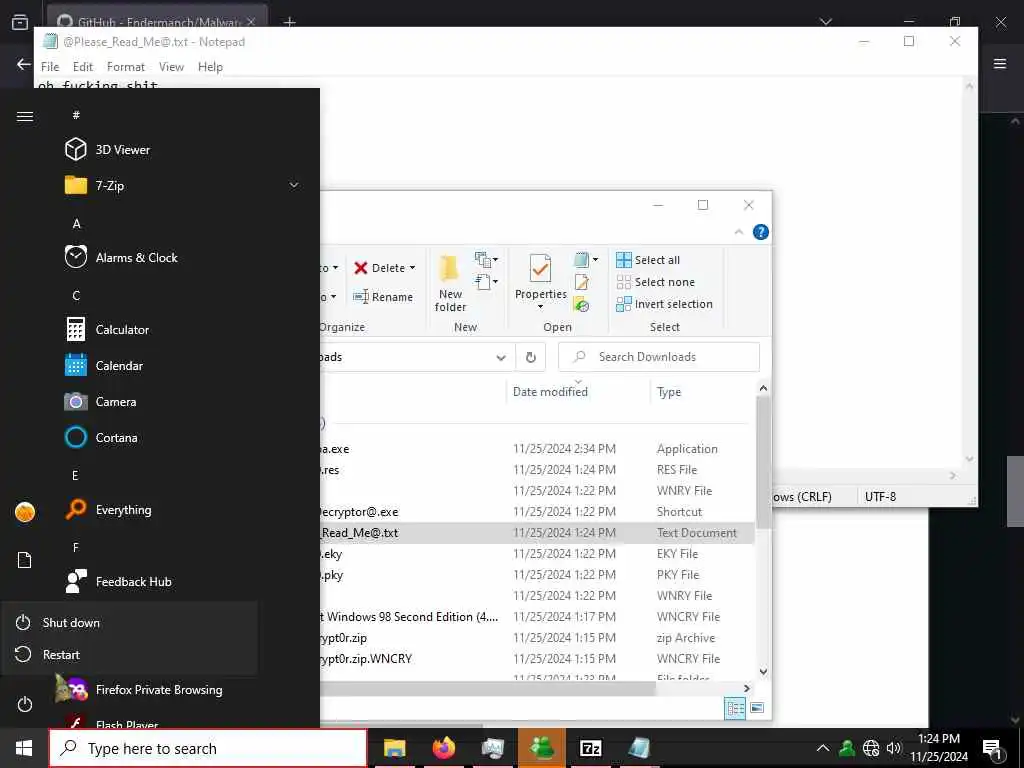Expand the address bar history dropdown
Viewport: 1024px width, 768px height.
coord(501,357)
